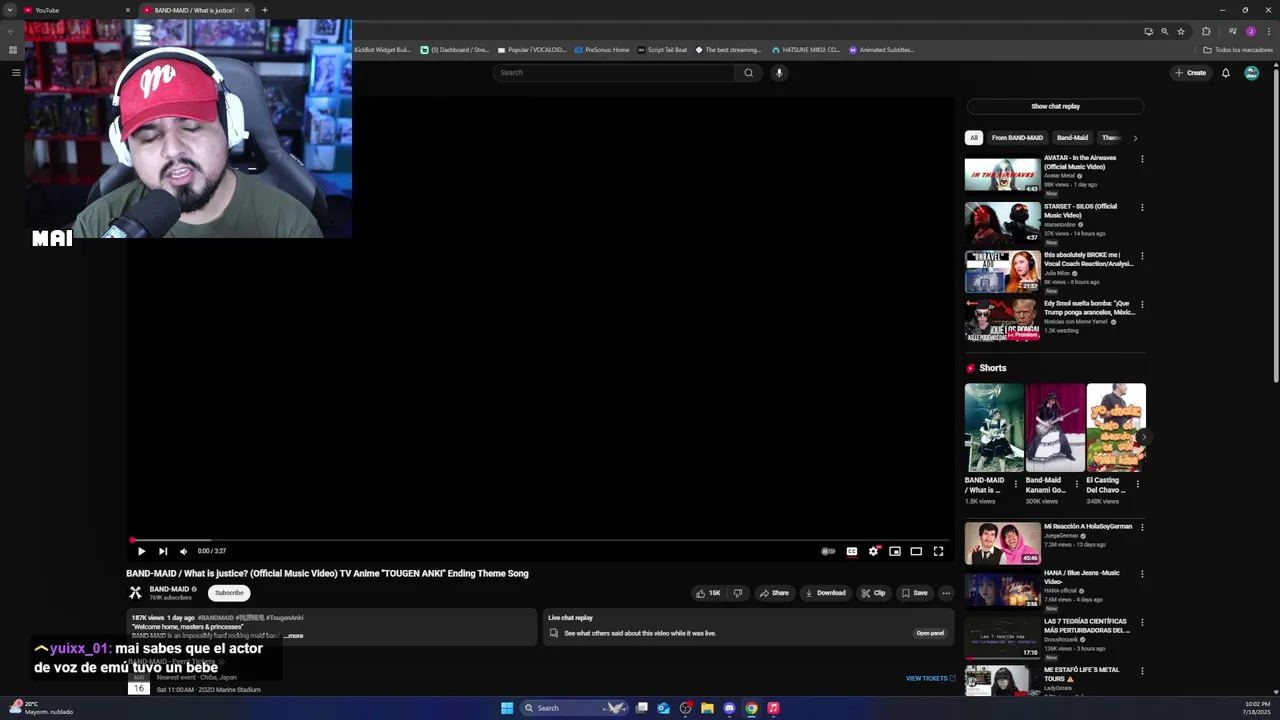Switch to BAND-MAID What is justice tab

195,10
